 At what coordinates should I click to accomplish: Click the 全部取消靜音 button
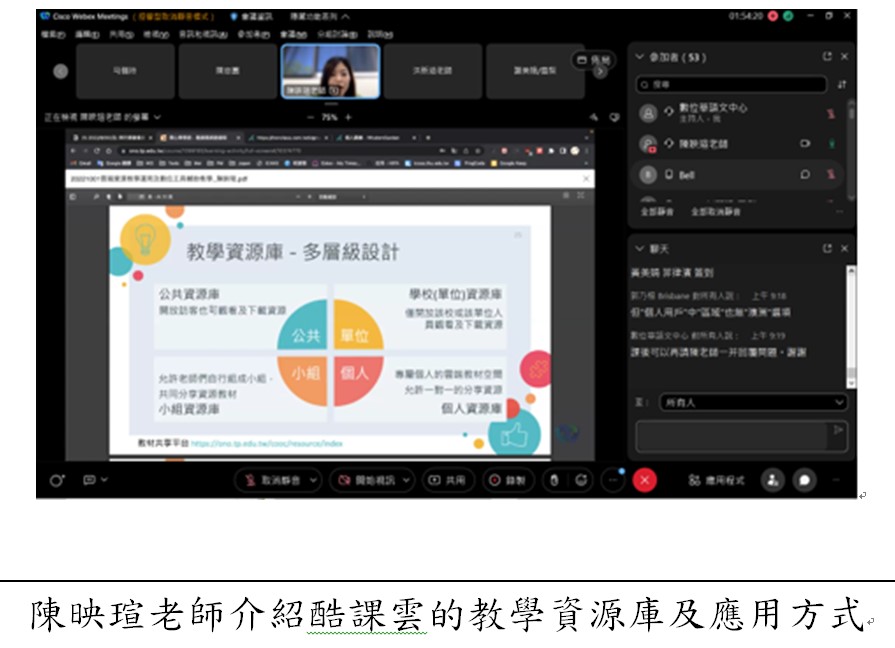(x=716, y=211)
